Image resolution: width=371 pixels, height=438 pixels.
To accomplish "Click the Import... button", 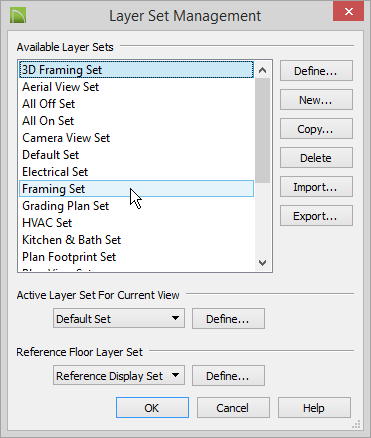I will pos(316,187).
